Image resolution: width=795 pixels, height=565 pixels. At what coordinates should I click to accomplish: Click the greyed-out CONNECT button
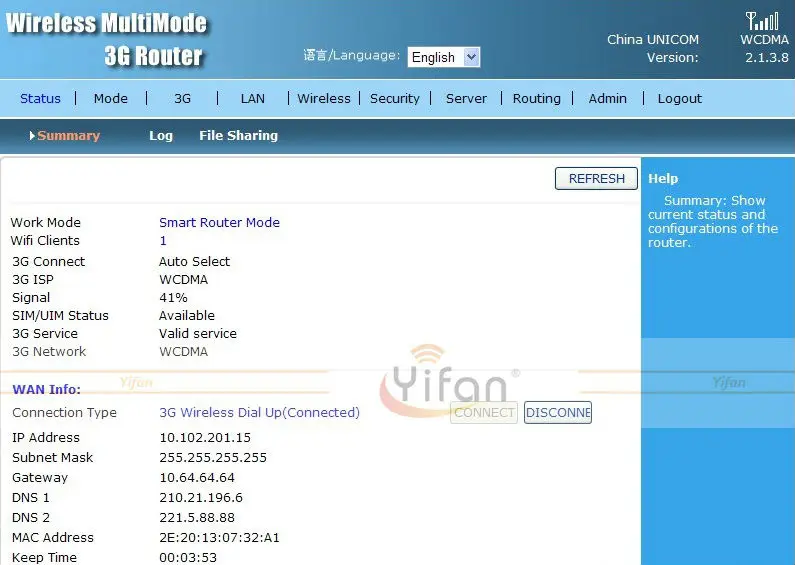(484, 412)
